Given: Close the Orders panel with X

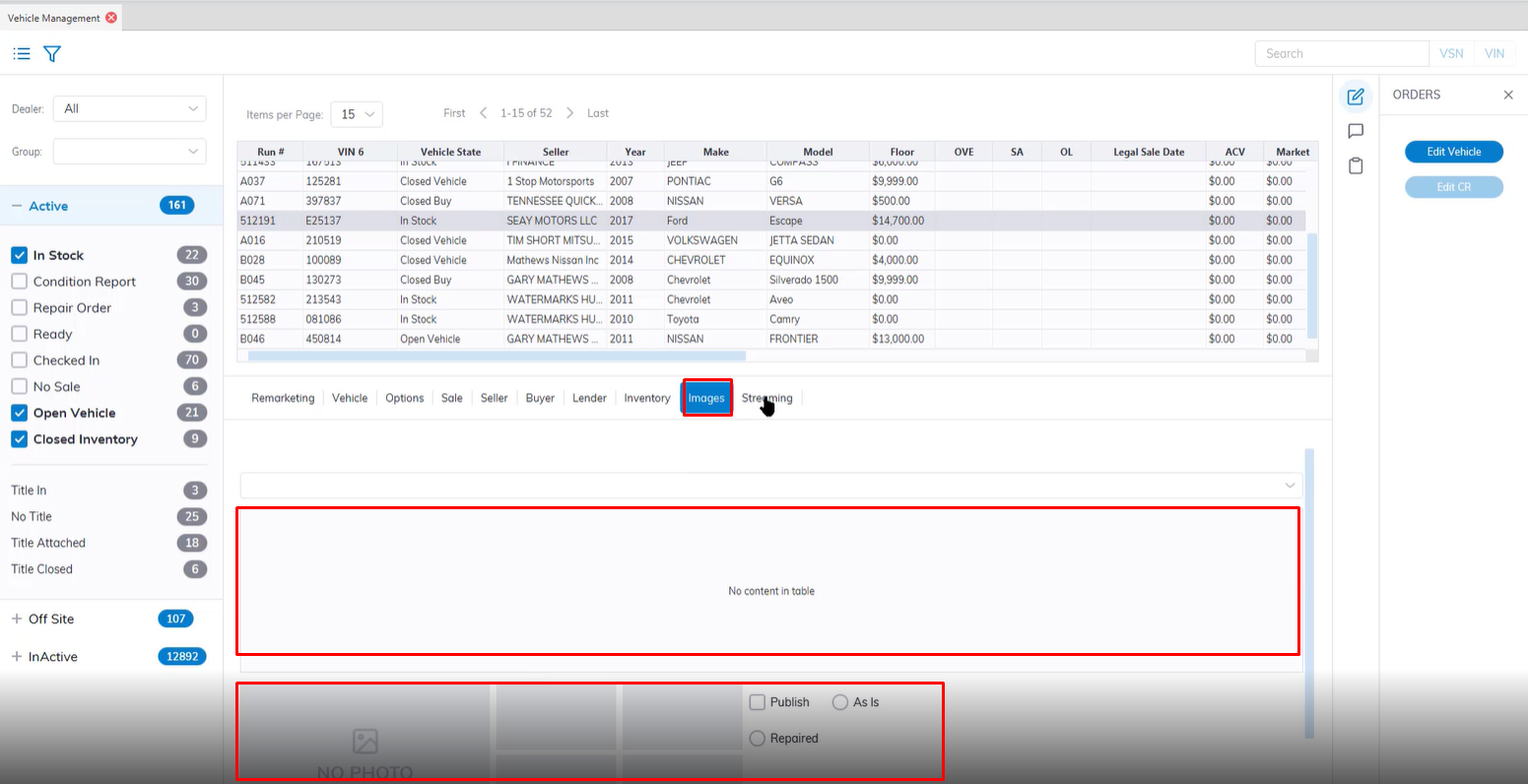Looking at the screenshot, I should [x=1507, y=95].
